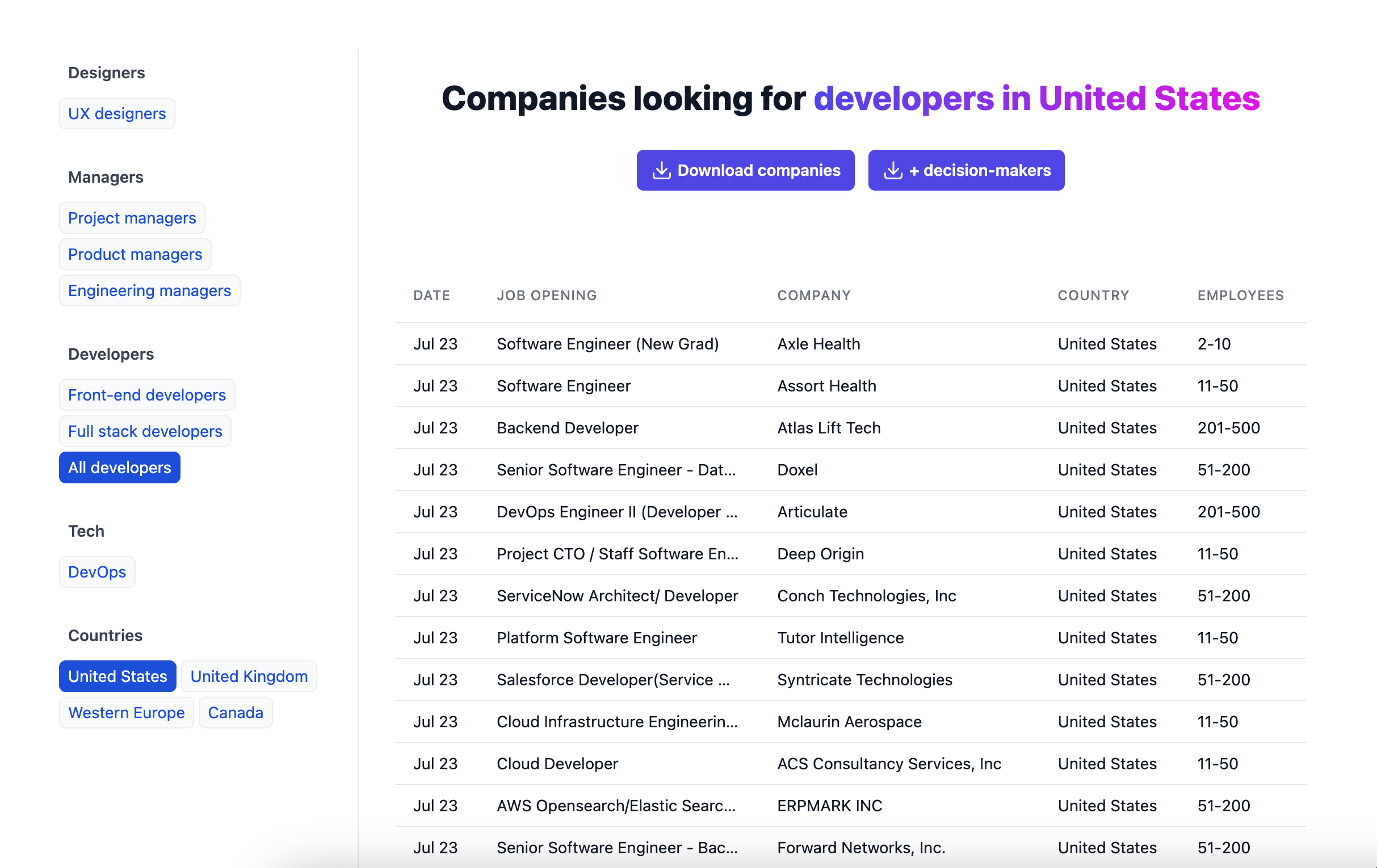The image size is (1377, 868).
Task: Click the Jul 23 date in Axle Health row
Action: [x=435, y=344]
